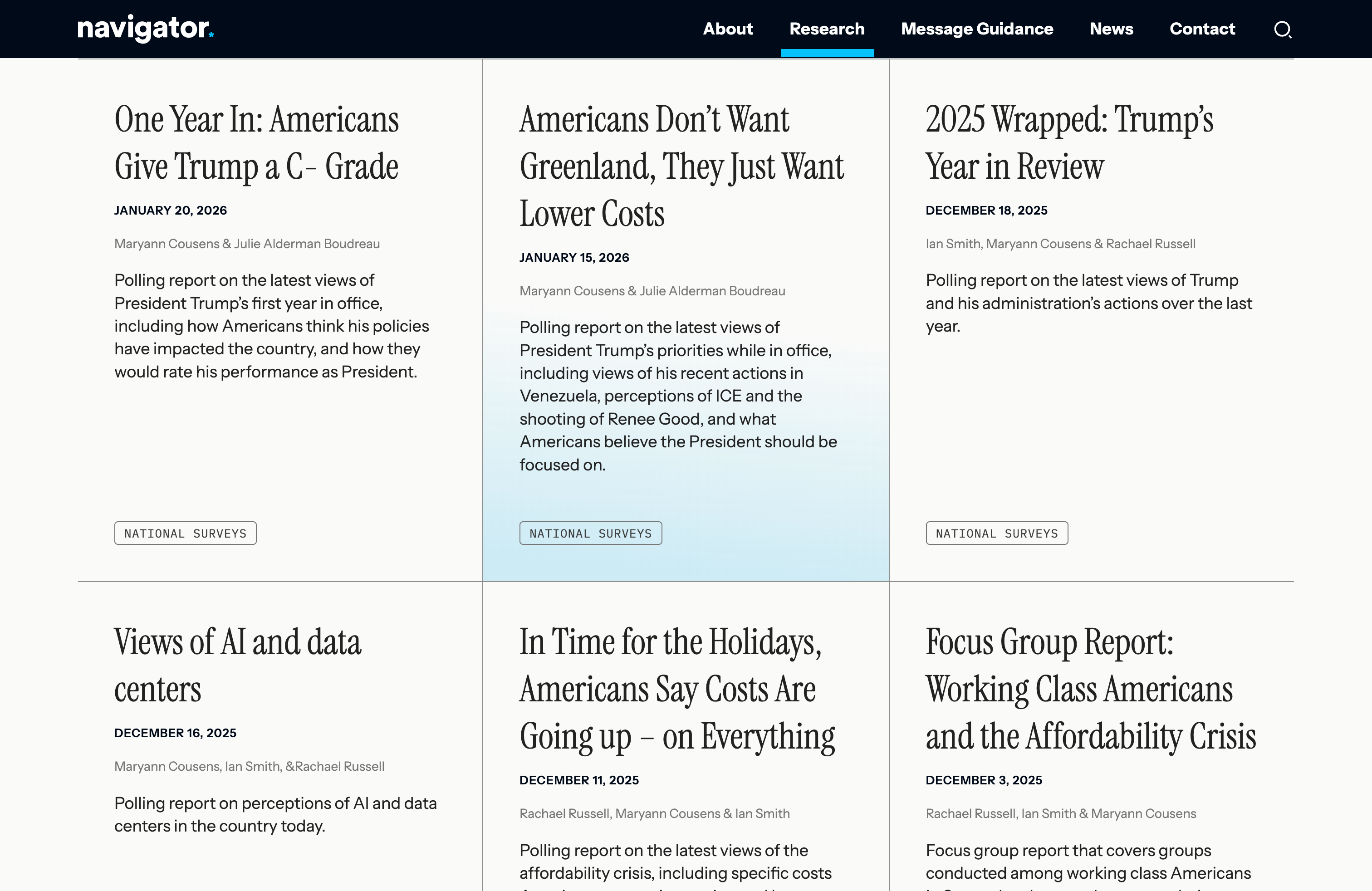Open 'Americans Don't Want Greenland' article

click(681, 166)
